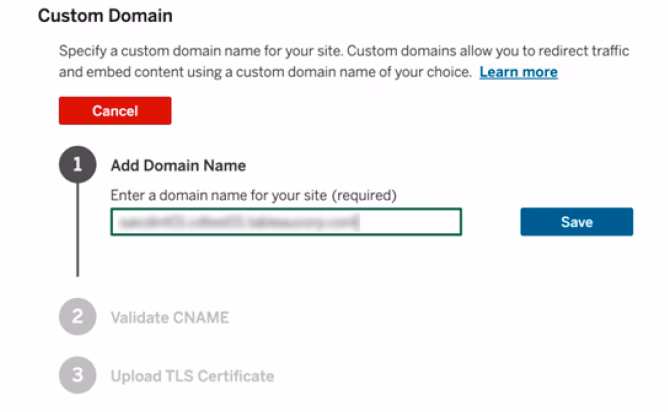
Task: Go to the Validate CNAME step
Action: click(x=169, y=318)
